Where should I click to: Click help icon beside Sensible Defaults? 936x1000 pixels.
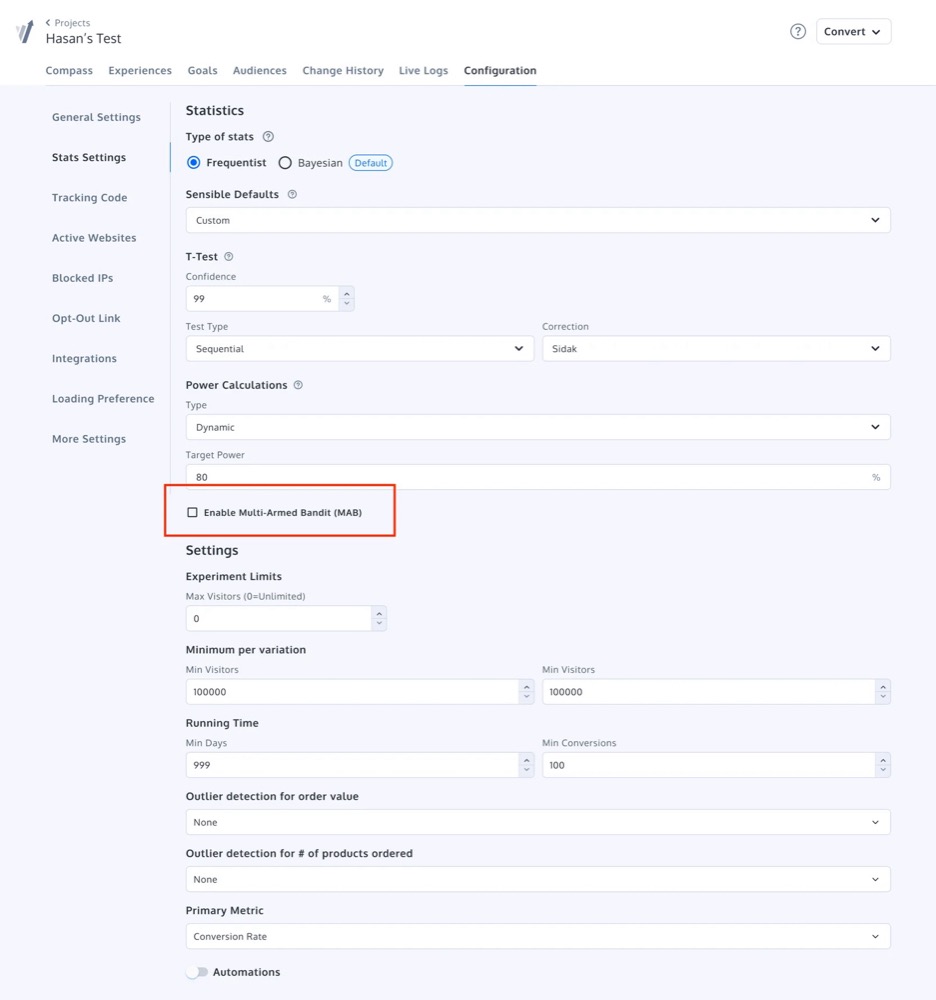[292, 195]
